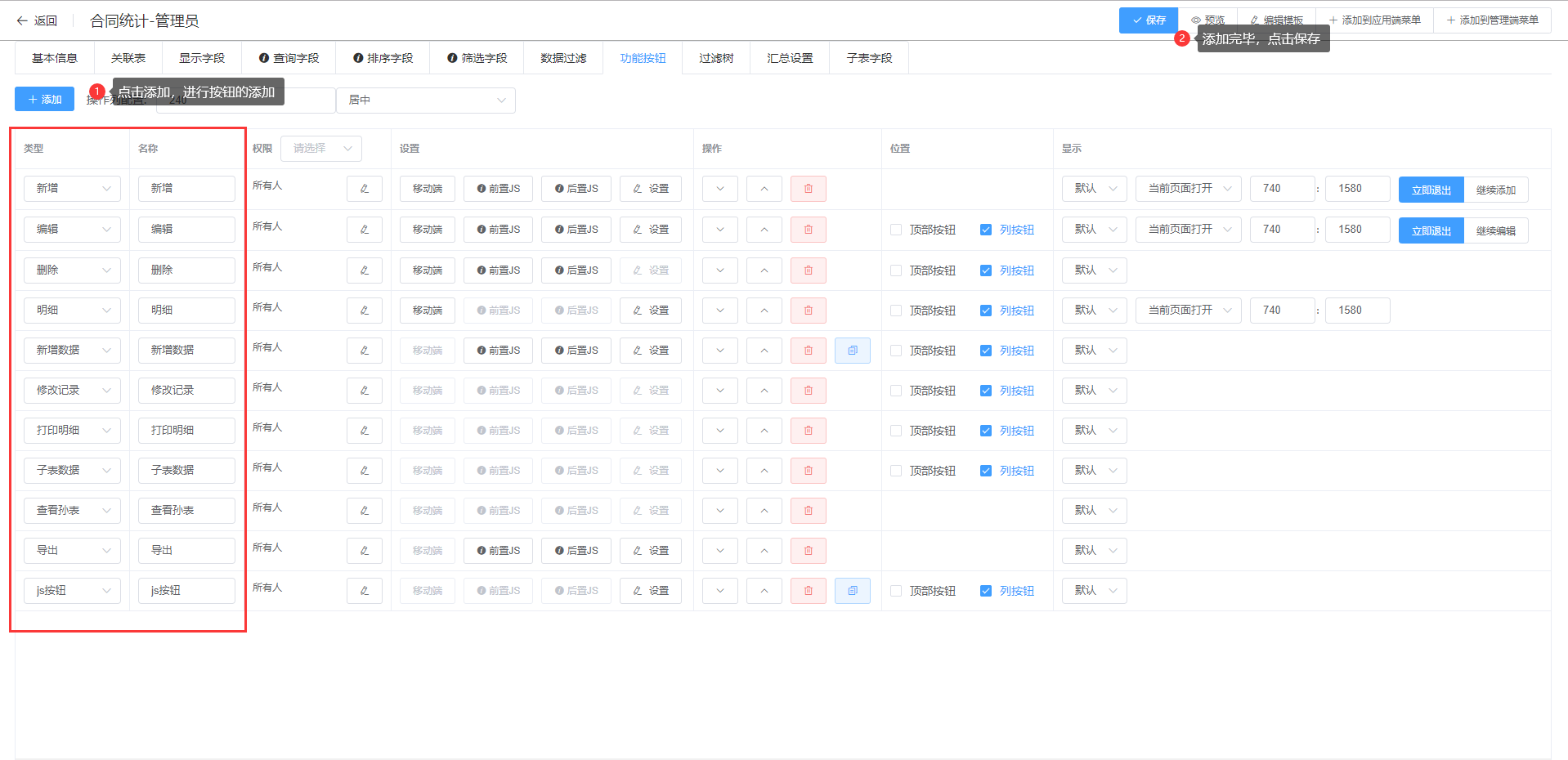Open the 居中 alignment dropdown

tap(426, 100)
